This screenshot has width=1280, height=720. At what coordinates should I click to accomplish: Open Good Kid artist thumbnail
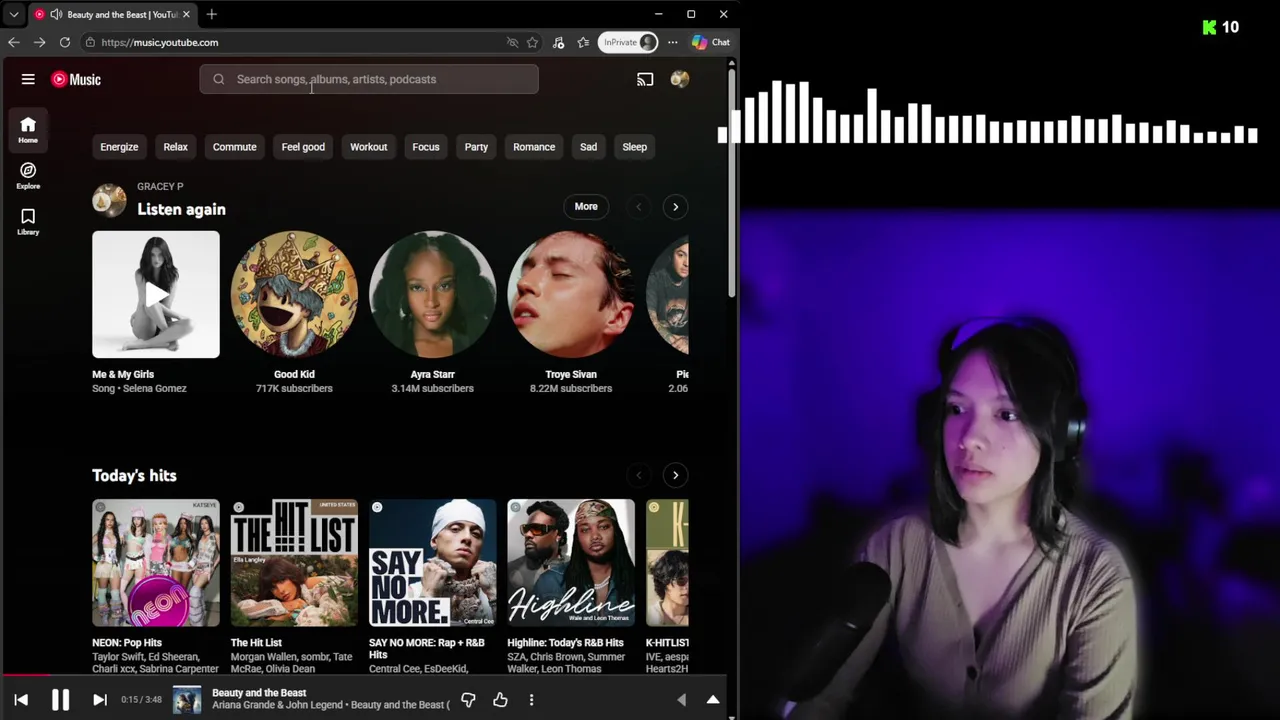point(294,294)
